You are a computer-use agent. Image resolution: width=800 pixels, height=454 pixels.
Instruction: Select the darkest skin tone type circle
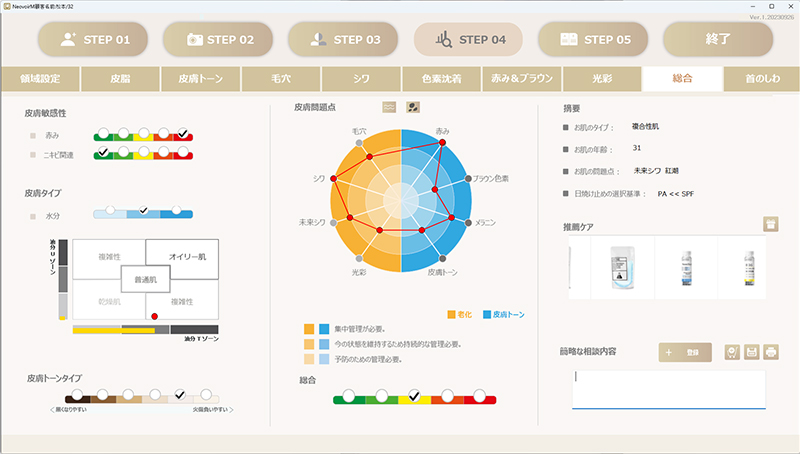[x=75, y=394]
